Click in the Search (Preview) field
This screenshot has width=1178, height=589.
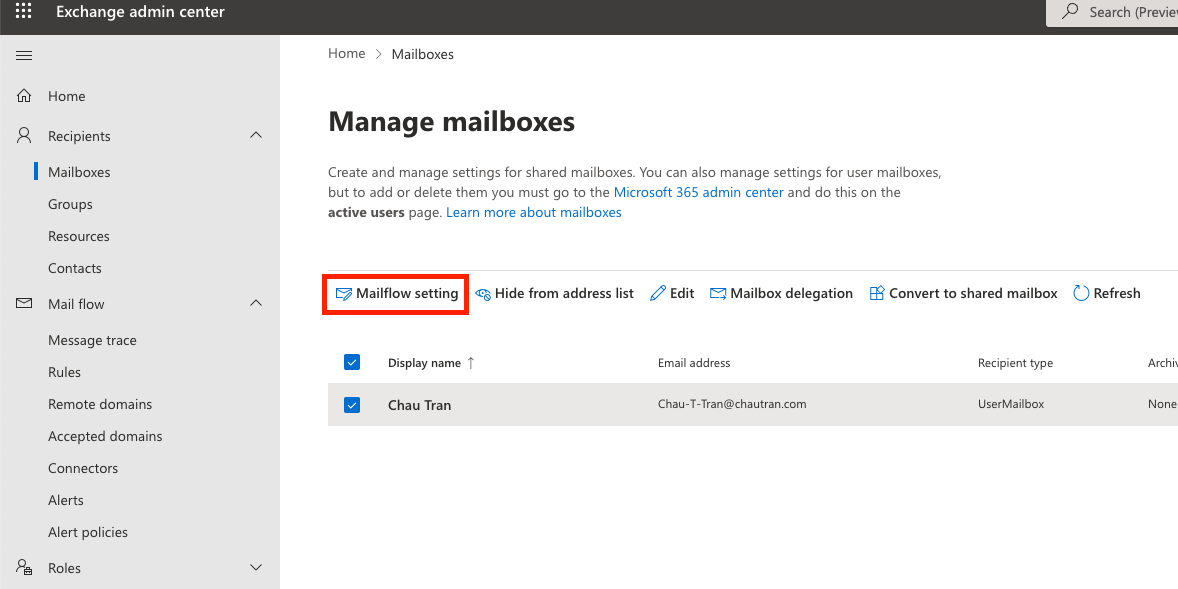[1112, 12]
